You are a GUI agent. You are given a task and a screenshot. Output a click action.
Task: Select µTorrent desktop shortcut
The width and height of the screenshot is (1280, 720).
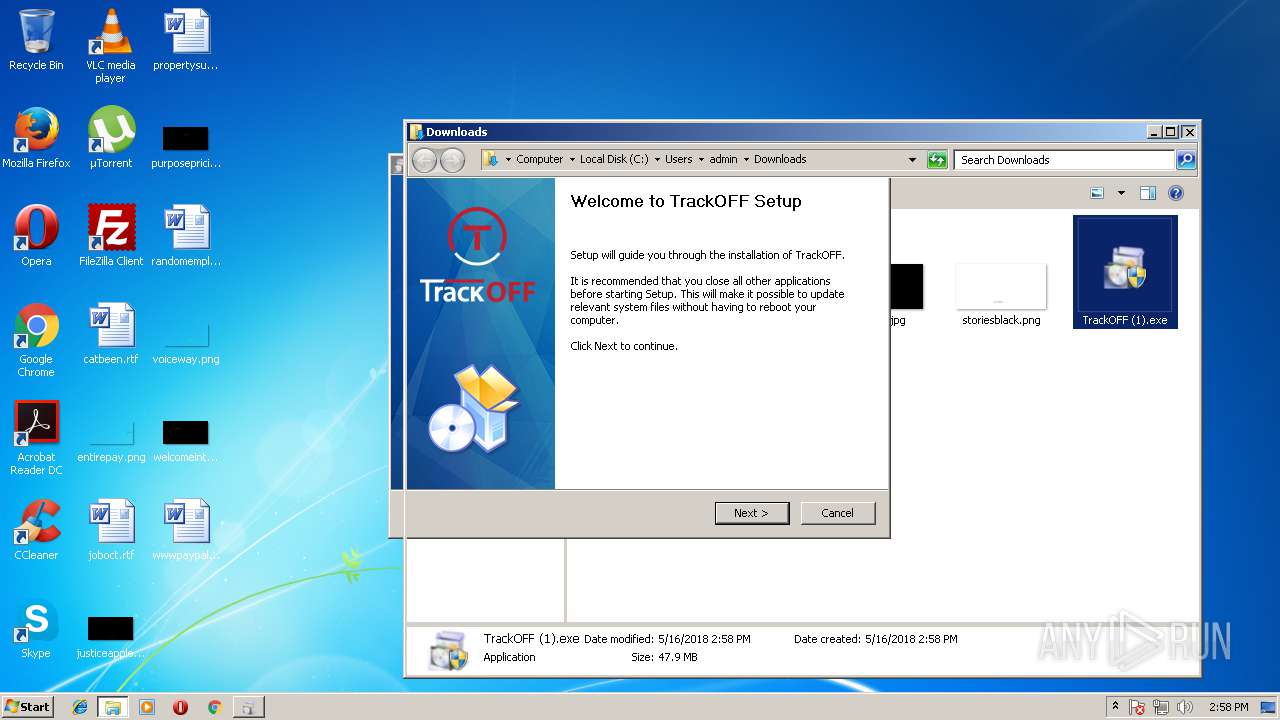pos(110,138)
